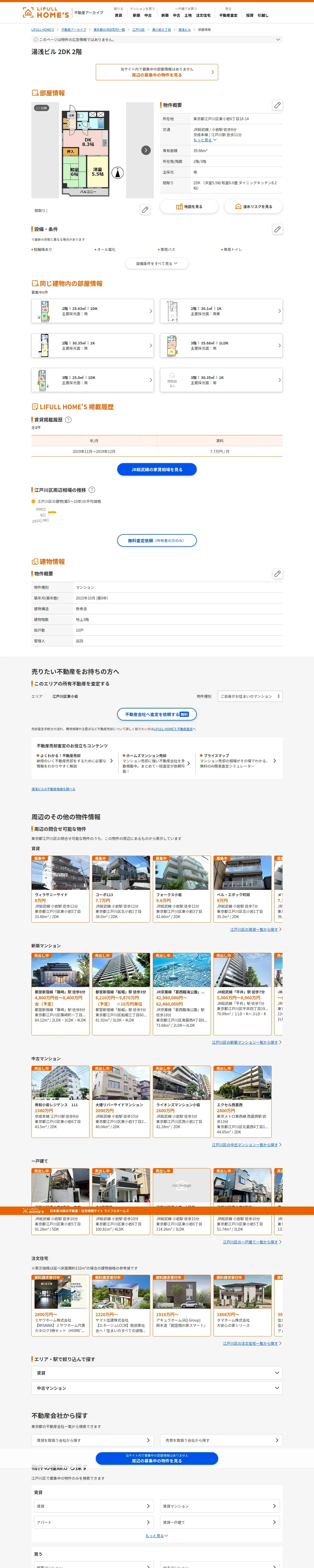Screen dimensions: 314x1568
Task: Click help icon beside 江戸川区周辺相場の推移
Action: click(x=92, y=489)
